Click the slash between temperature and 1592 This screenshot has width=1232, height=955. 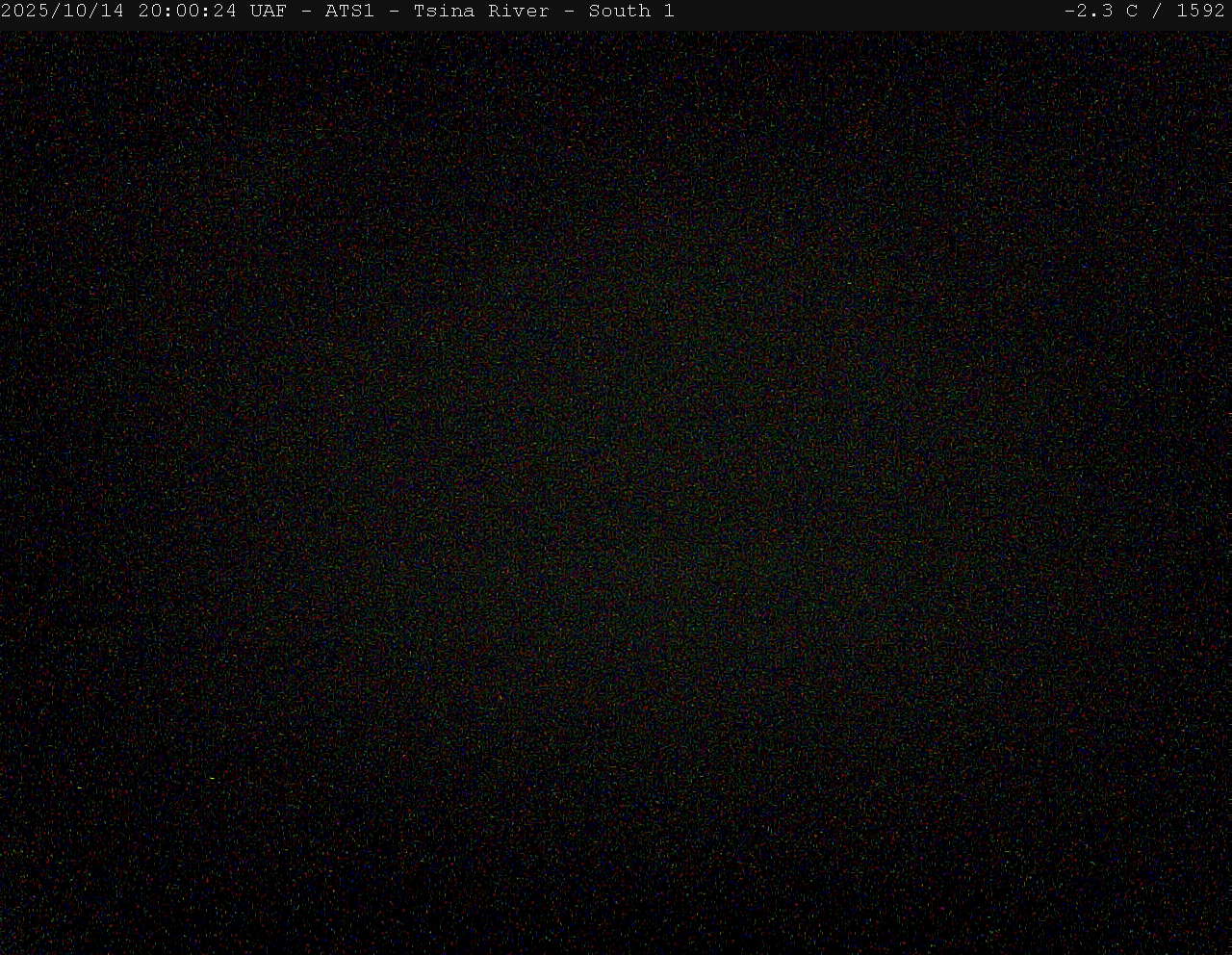(x=1157, y=12)
